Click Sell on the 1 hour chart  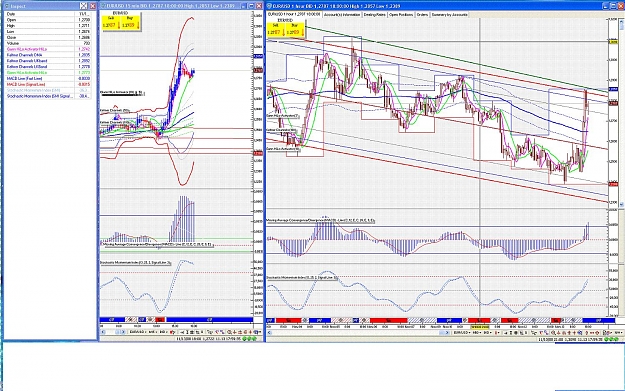(275, 29)
